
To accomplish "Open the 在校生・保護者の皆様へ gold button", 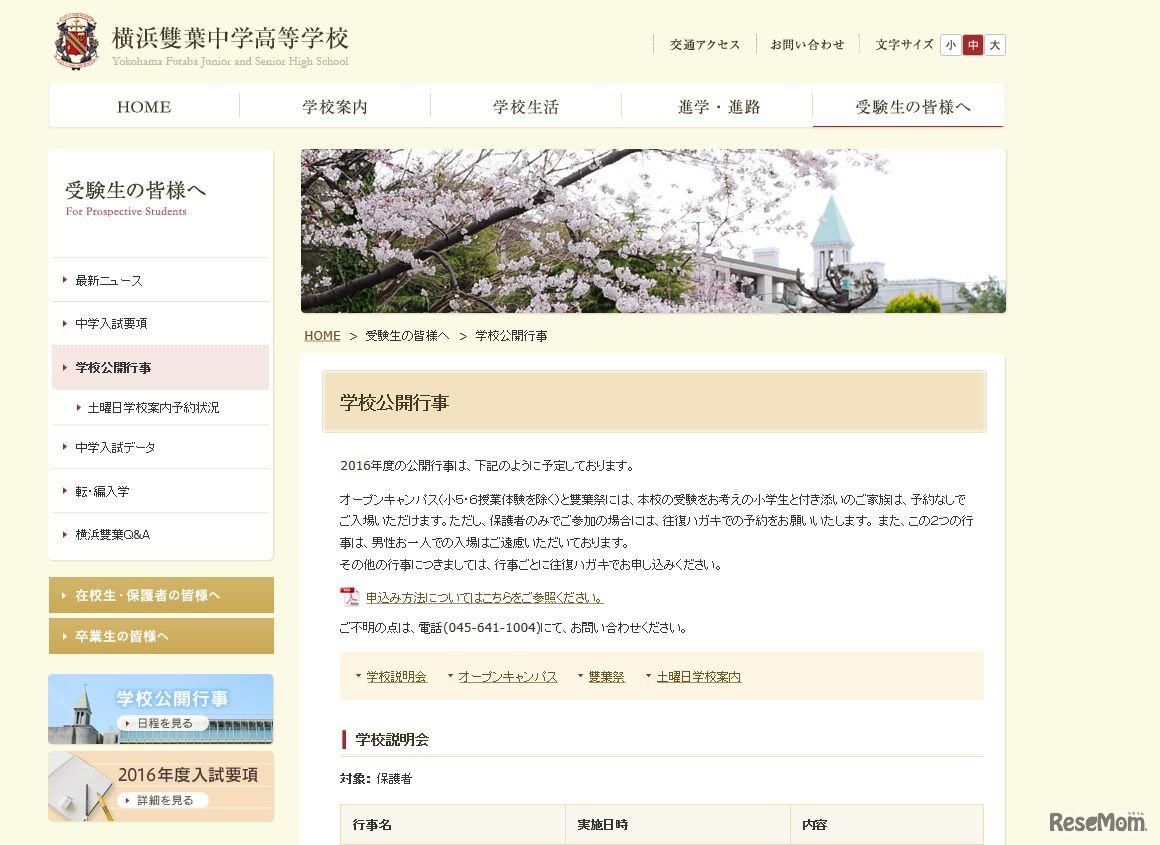I will (161, 595).
